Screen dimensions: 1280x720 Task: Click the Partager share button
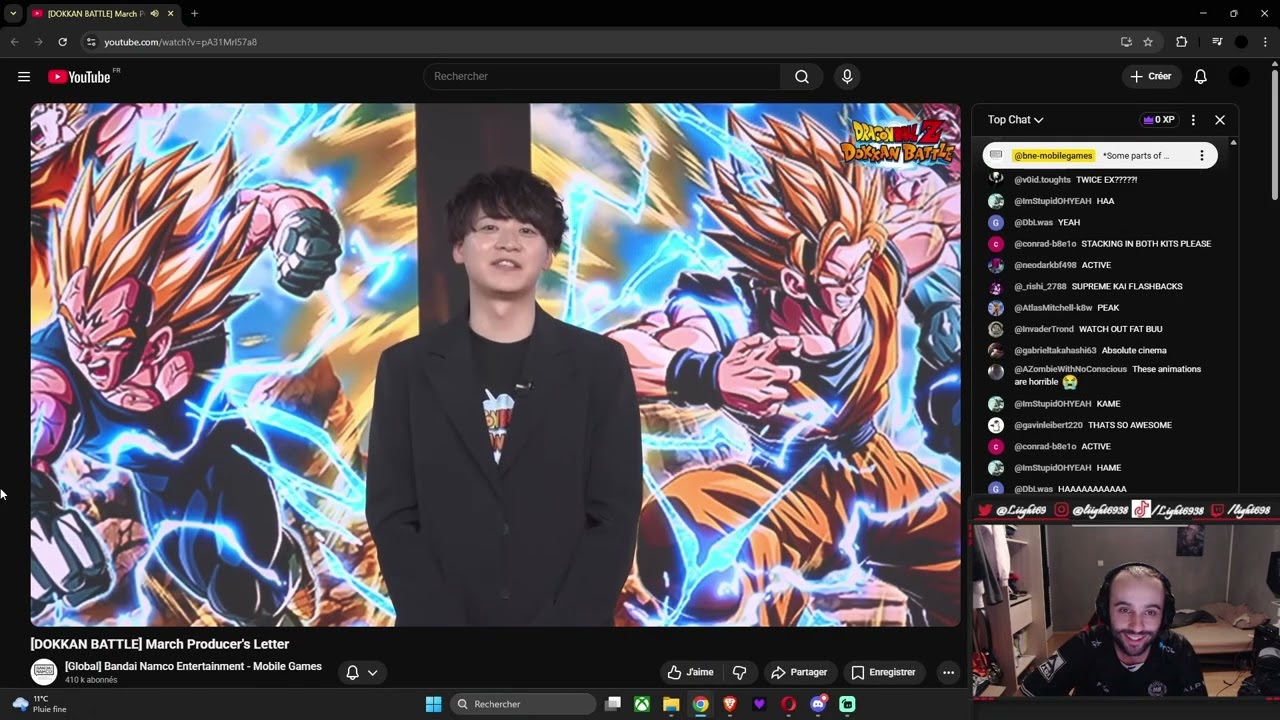click(799, 672)
